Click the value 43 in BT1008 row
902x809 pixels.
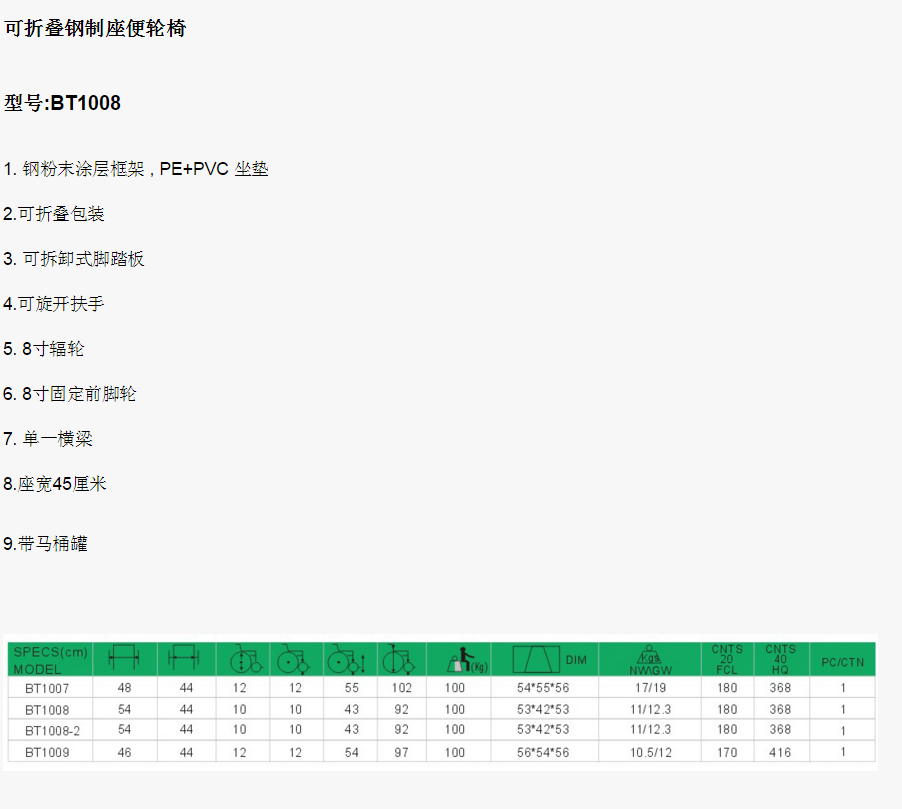tap(351, 710)
